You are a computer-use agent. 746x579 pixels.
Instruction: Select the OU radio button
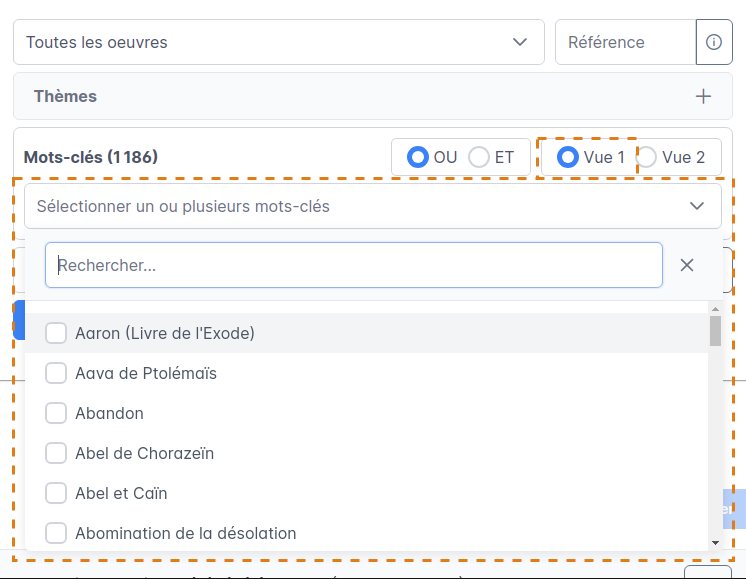pyautogui.click(x=417, y=157)
